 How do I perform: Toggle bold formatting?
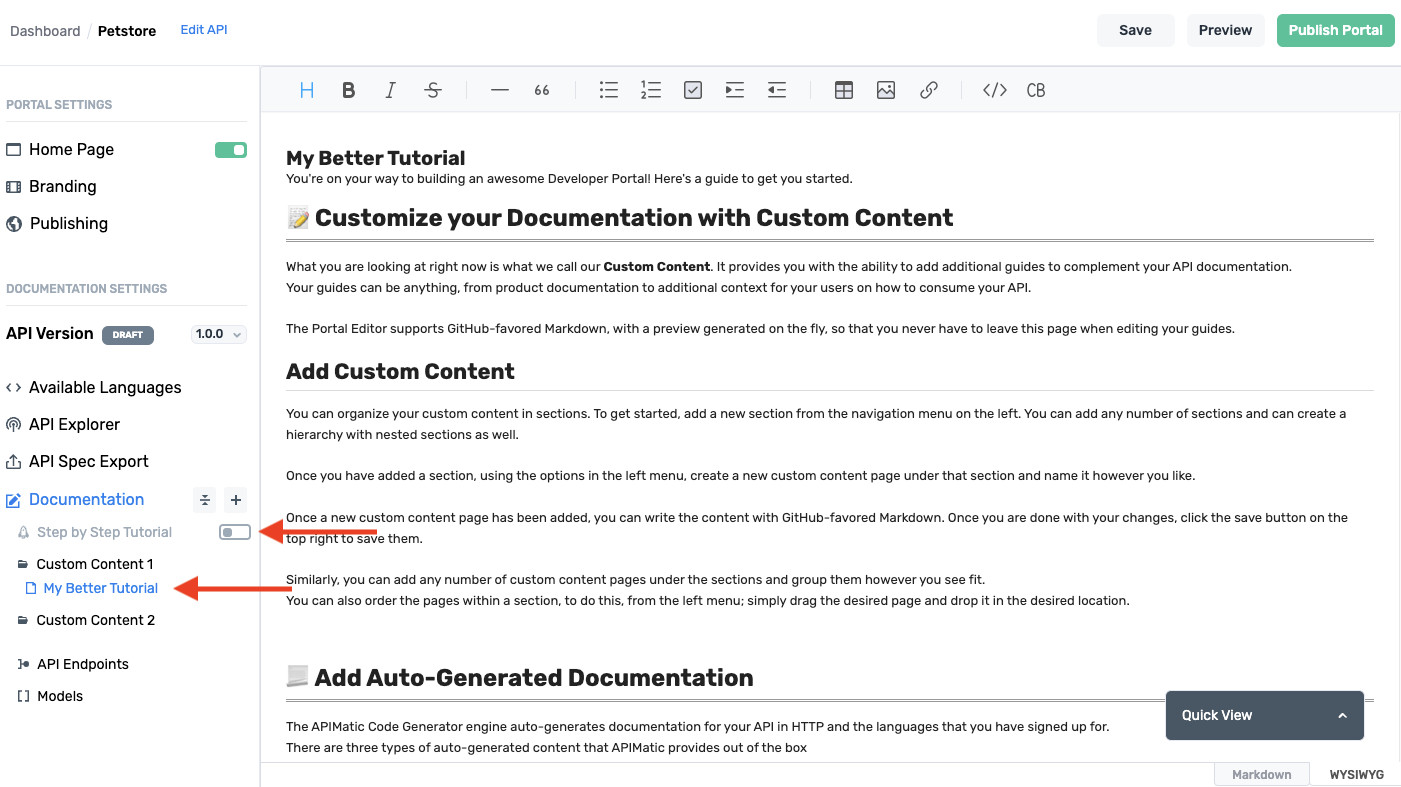(x=349, y=90)
